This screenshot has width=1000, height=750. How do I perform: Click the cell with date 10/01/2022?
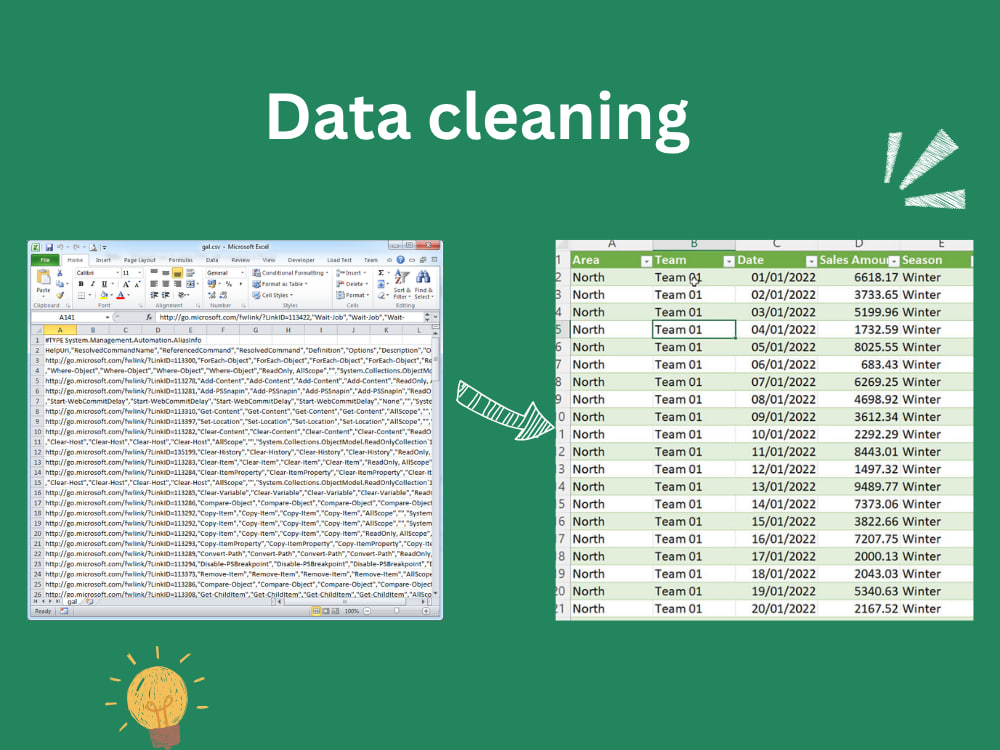(x=776, y=434)
